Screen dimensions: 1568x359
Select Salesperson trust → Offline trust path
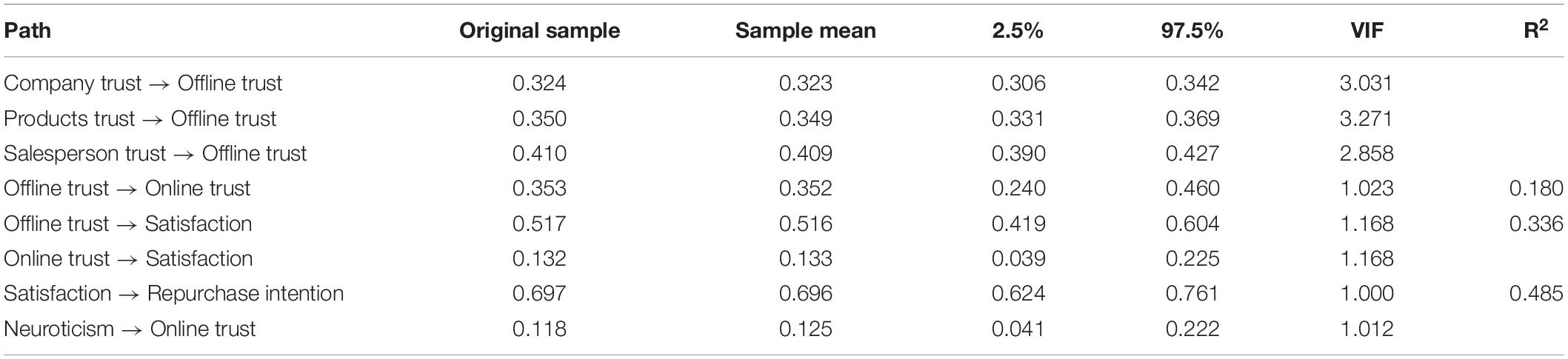point(155,153)
